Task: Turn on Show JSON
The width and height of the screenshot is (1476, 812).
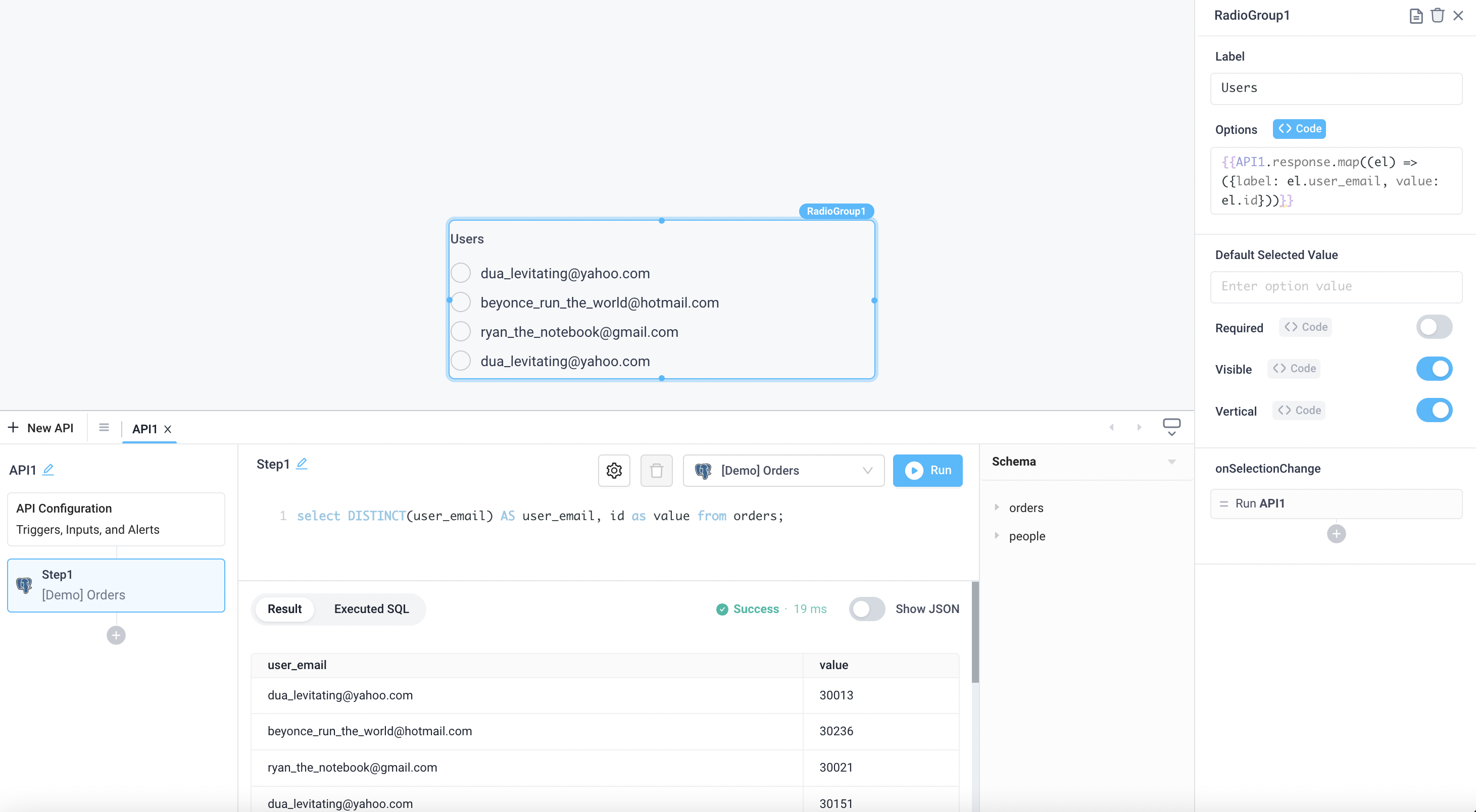Action: [866, 608]
